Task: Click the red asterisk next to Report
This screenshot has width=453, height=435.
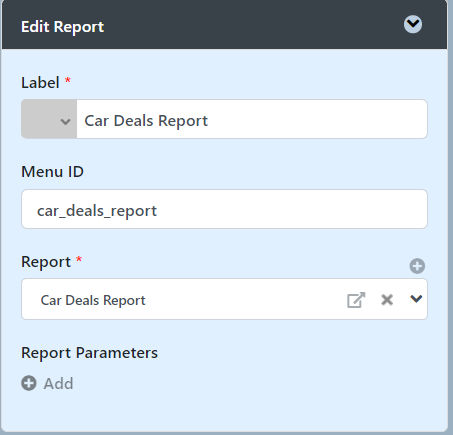Action: pos(79,259)
